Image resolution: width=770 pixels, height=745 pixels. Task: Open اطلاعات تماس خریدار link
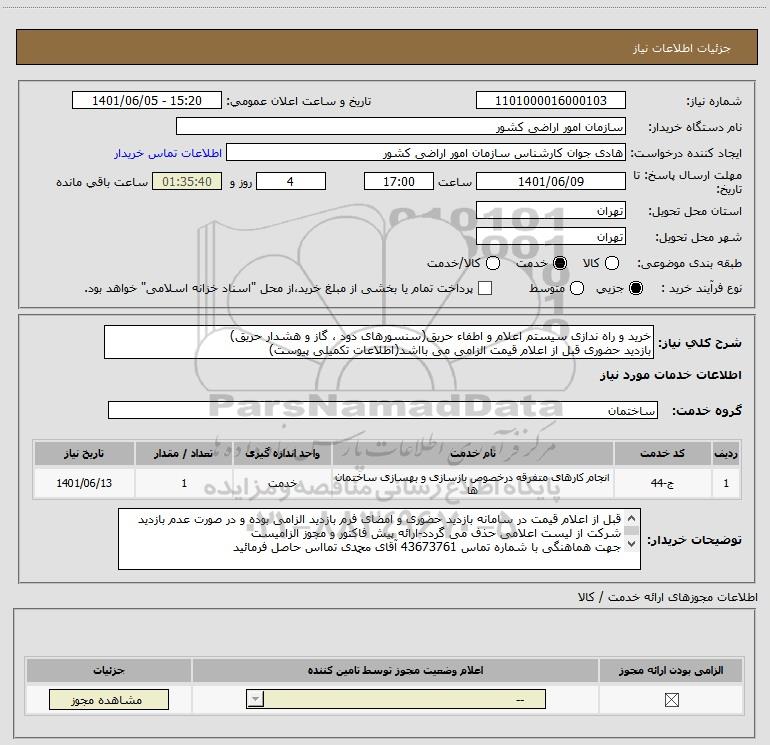[x=168, y=154]
